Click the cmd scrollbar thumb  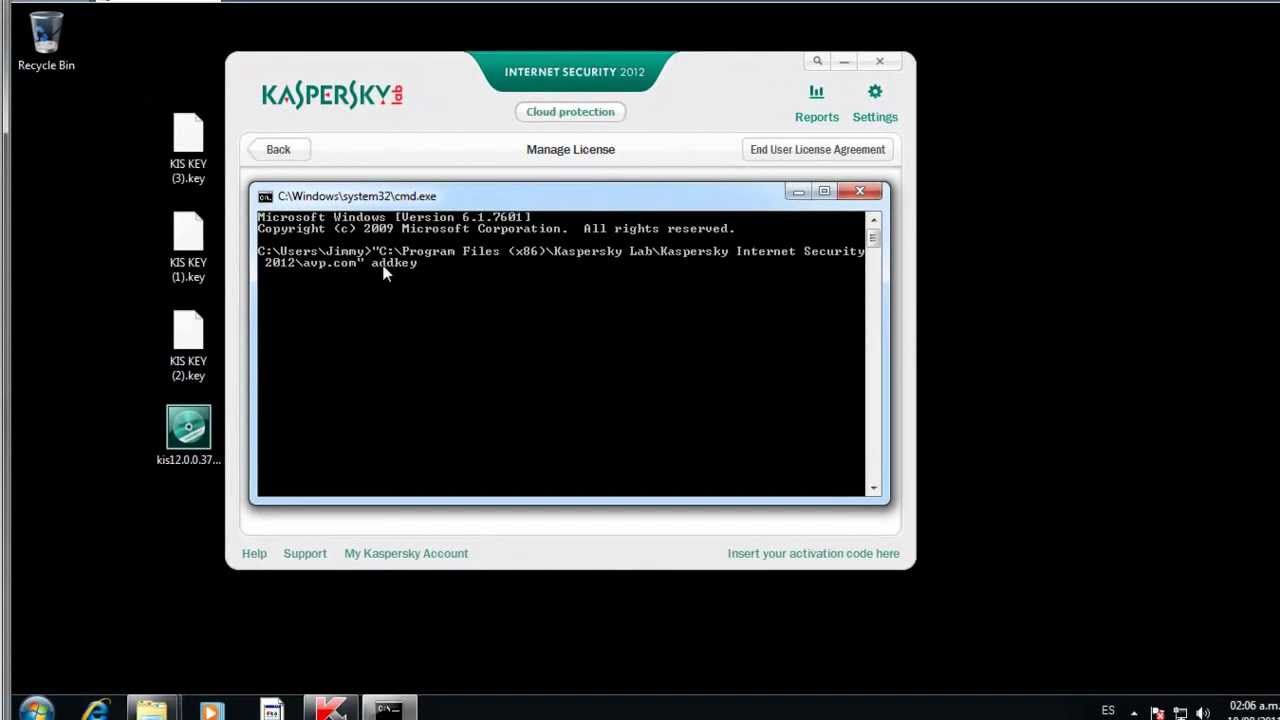point(874,238)
